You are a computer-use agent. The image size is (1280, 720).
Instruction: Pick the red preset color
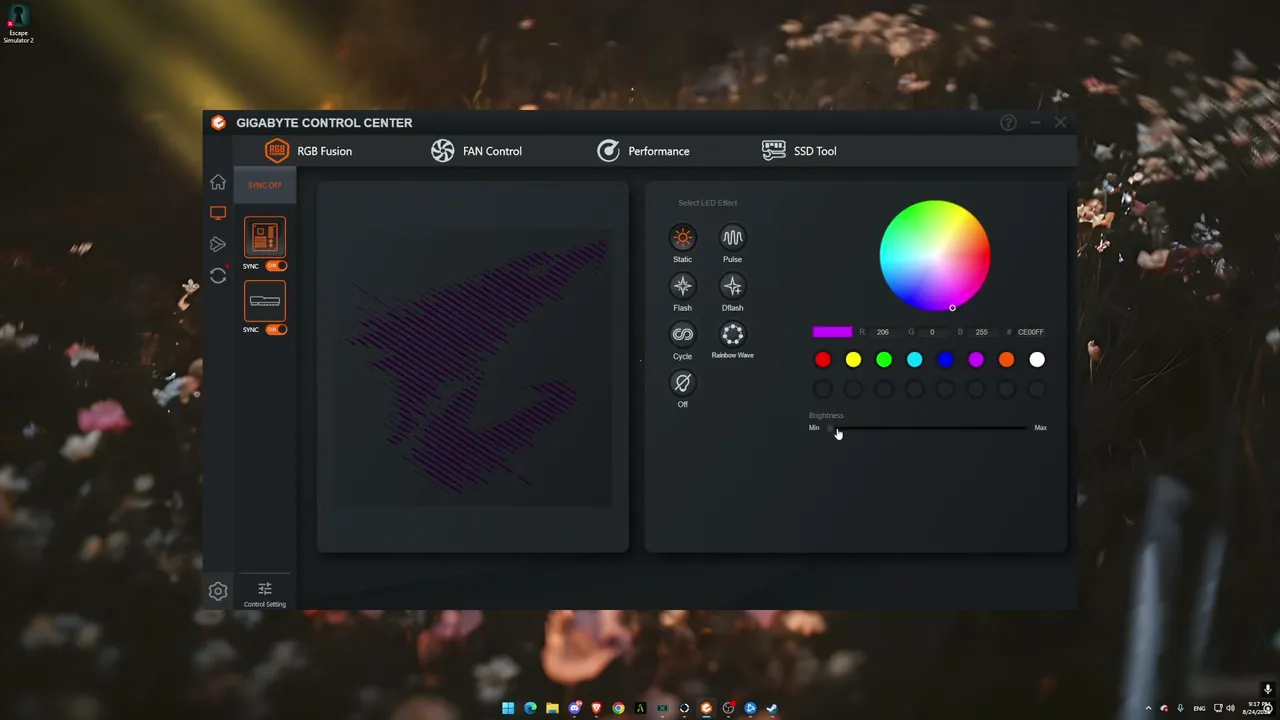[822, 360]
